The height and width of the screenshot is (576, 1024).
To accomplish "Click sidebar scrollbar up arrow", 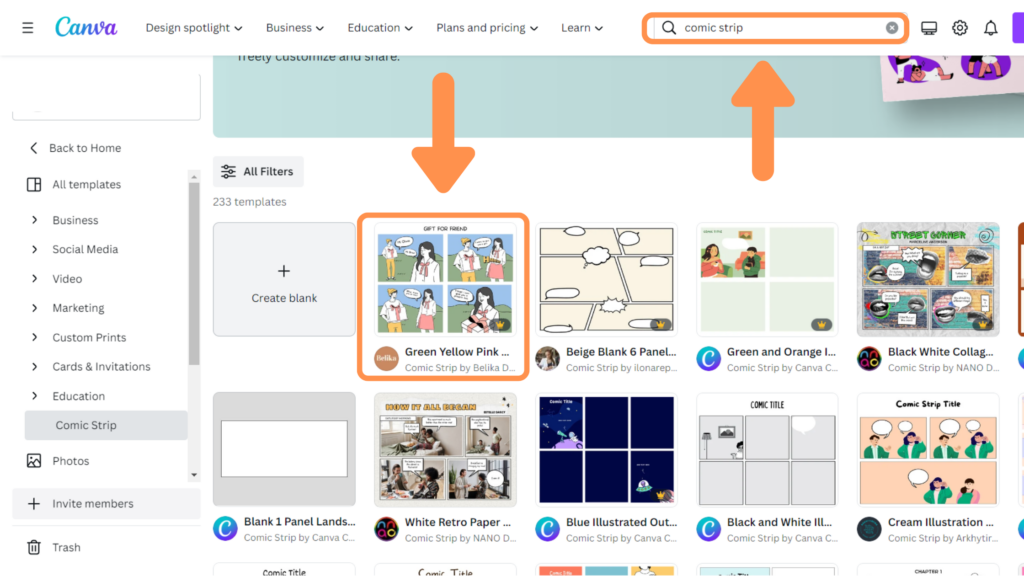I will (194, 177).
